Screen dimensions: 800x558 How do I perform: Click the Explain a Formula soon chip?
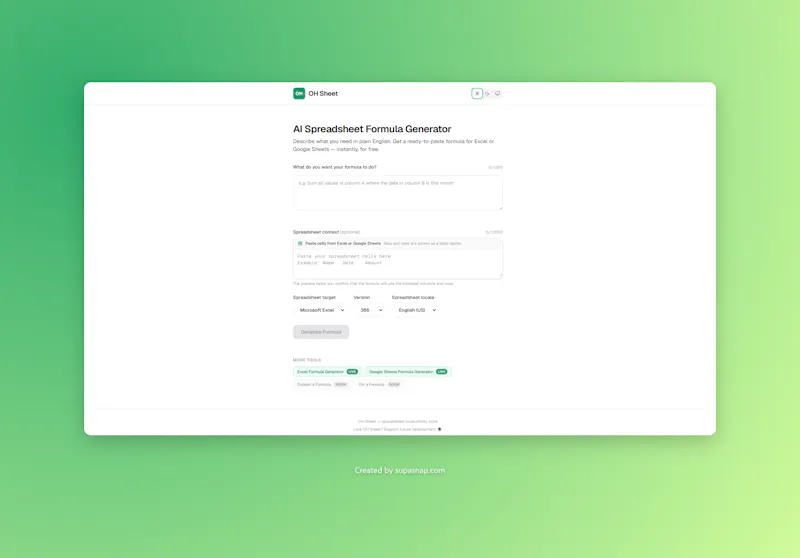322,385
